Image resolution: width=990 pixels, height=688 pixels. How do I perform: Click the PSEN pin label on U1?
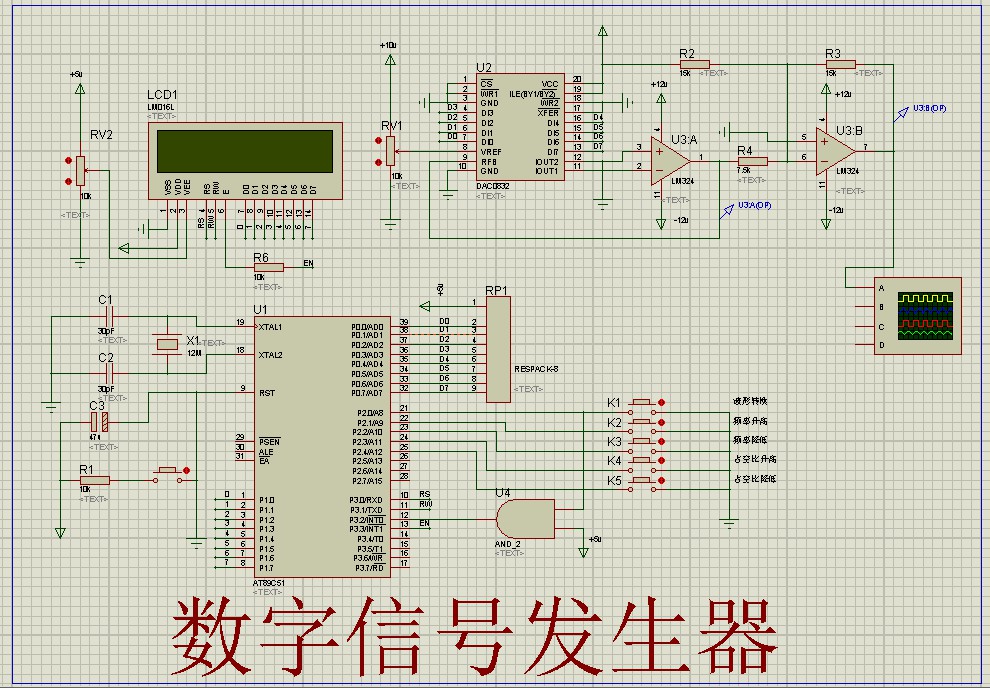click(270, 442)
